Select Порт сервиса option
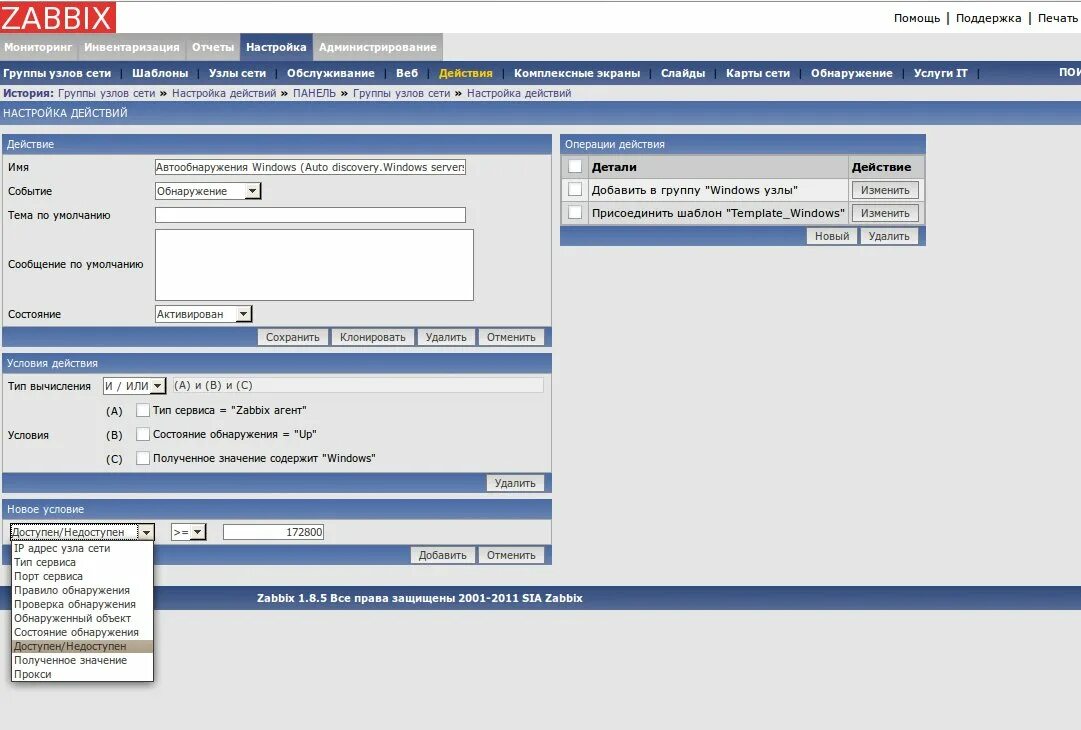The height and width of the screenshot is (730, 1081). pyautogui.click(x=82, y=576)
